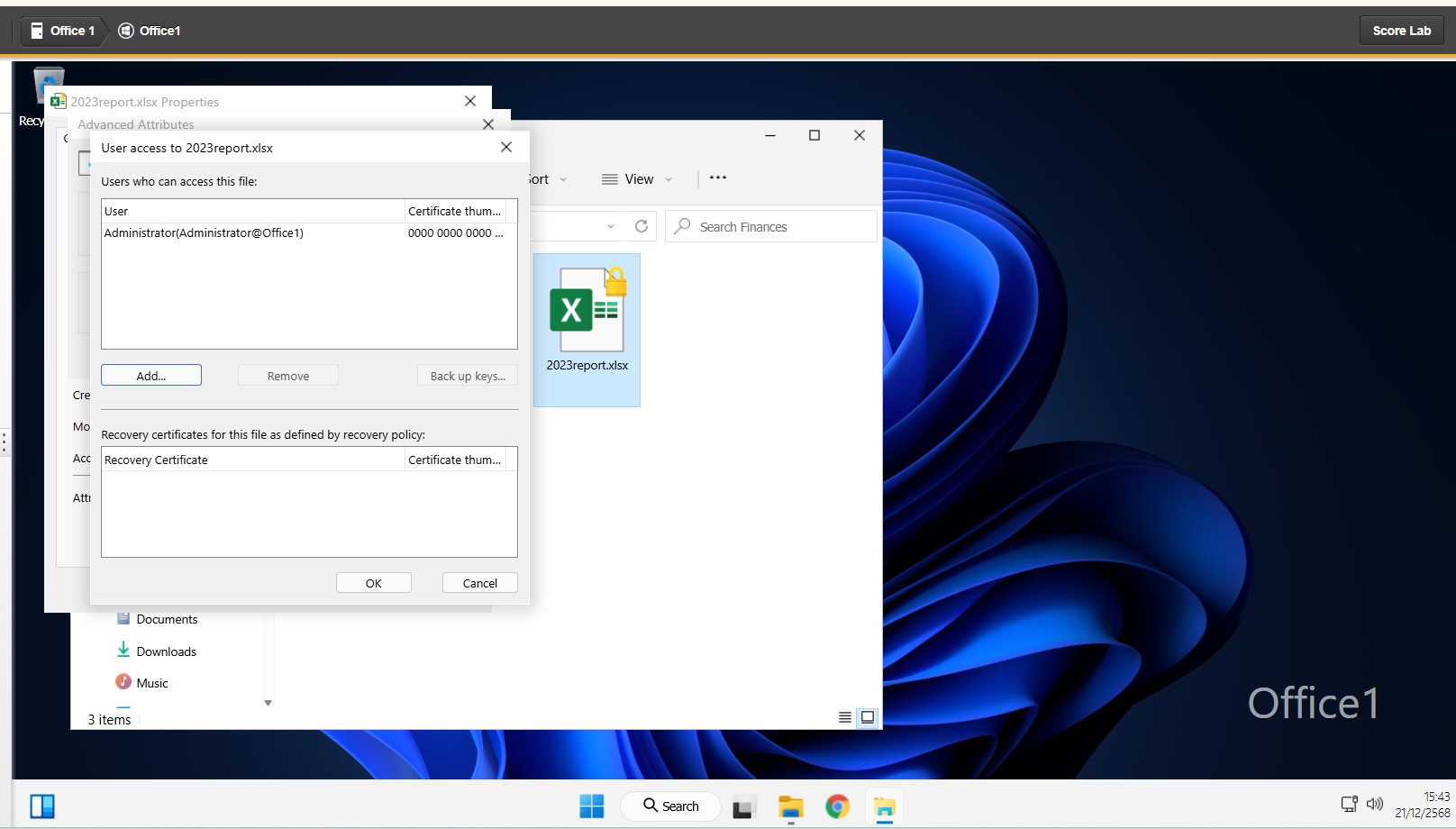Open the See more (three dots) menu
Screen dimensions: 1456x829
[x=717, y=178]
